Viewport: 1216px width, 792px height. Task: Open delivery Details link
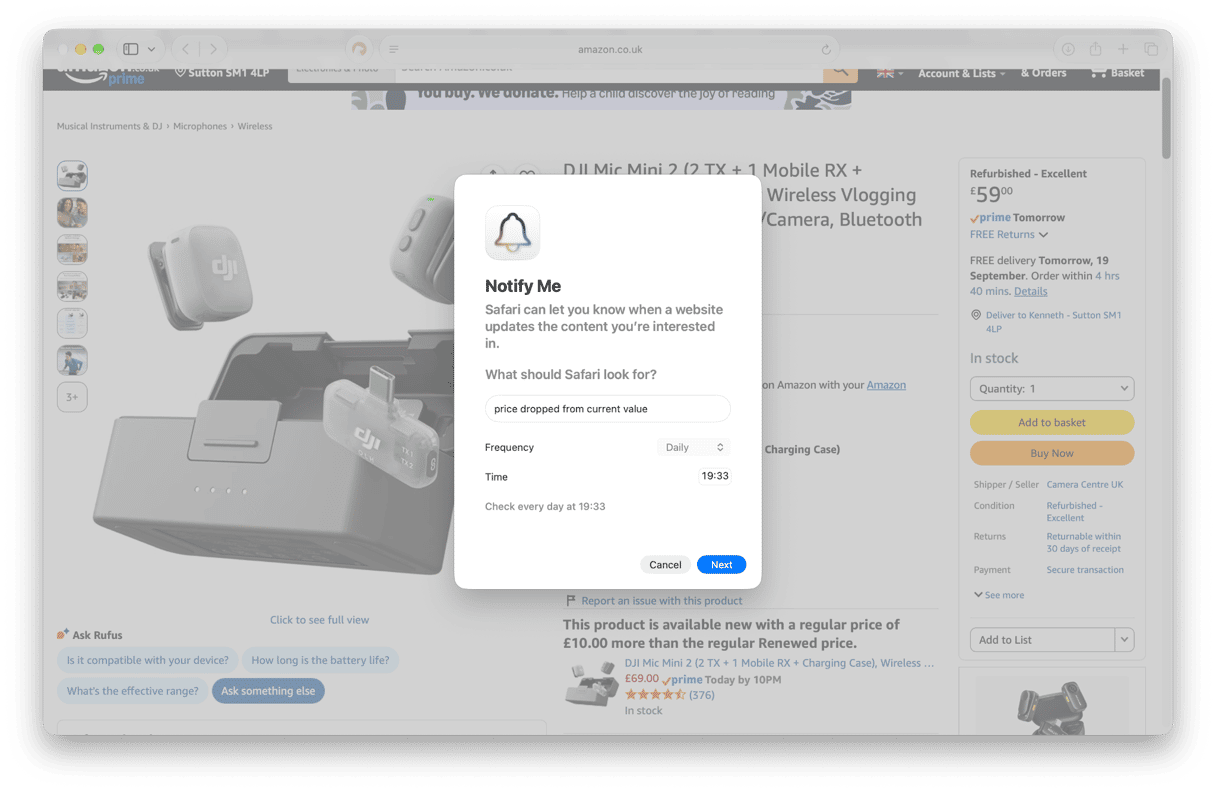(1031, 291)
